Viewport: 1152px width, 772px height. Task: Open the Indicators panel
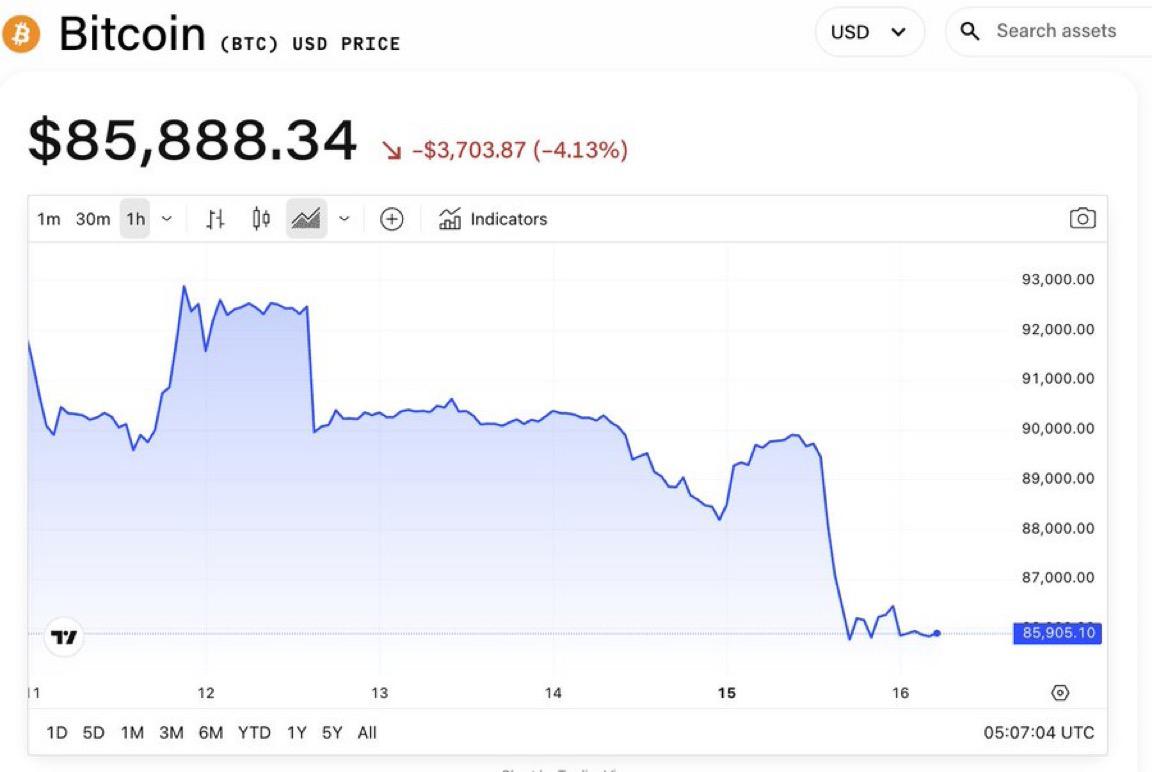click(494, 219)
